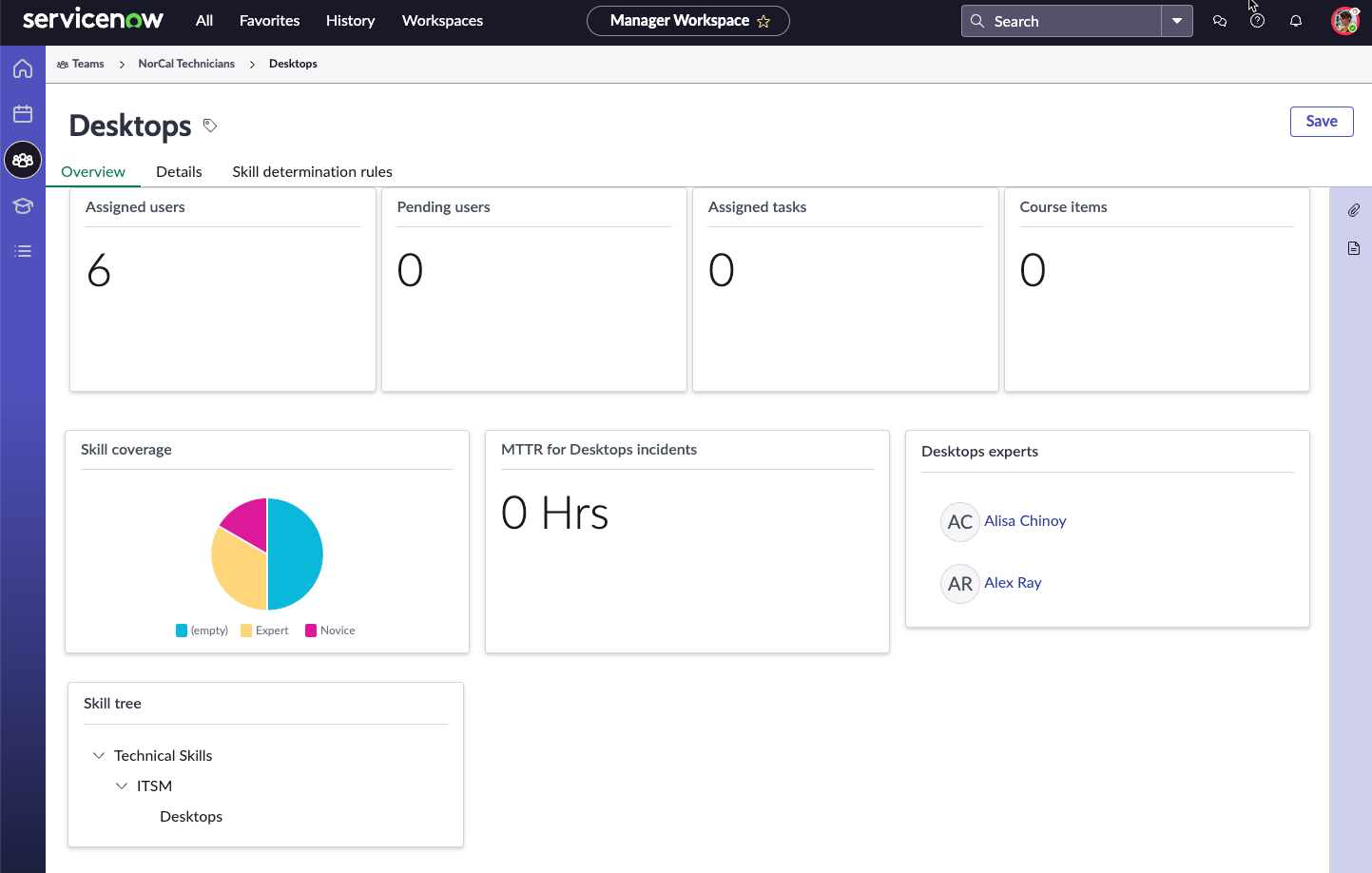This screenshot has width=1372, height=873.
Task: Open the Skills graduation cap icon
Action: tap(23, 205)
